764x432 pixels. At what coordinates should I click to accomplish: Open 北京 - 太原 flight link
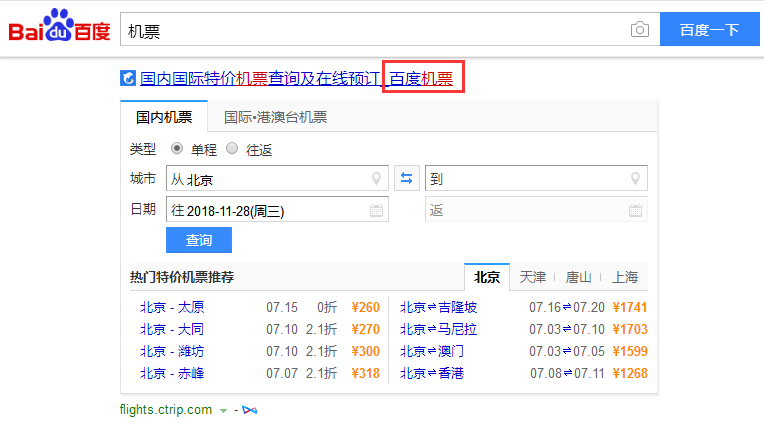point(172,307)
